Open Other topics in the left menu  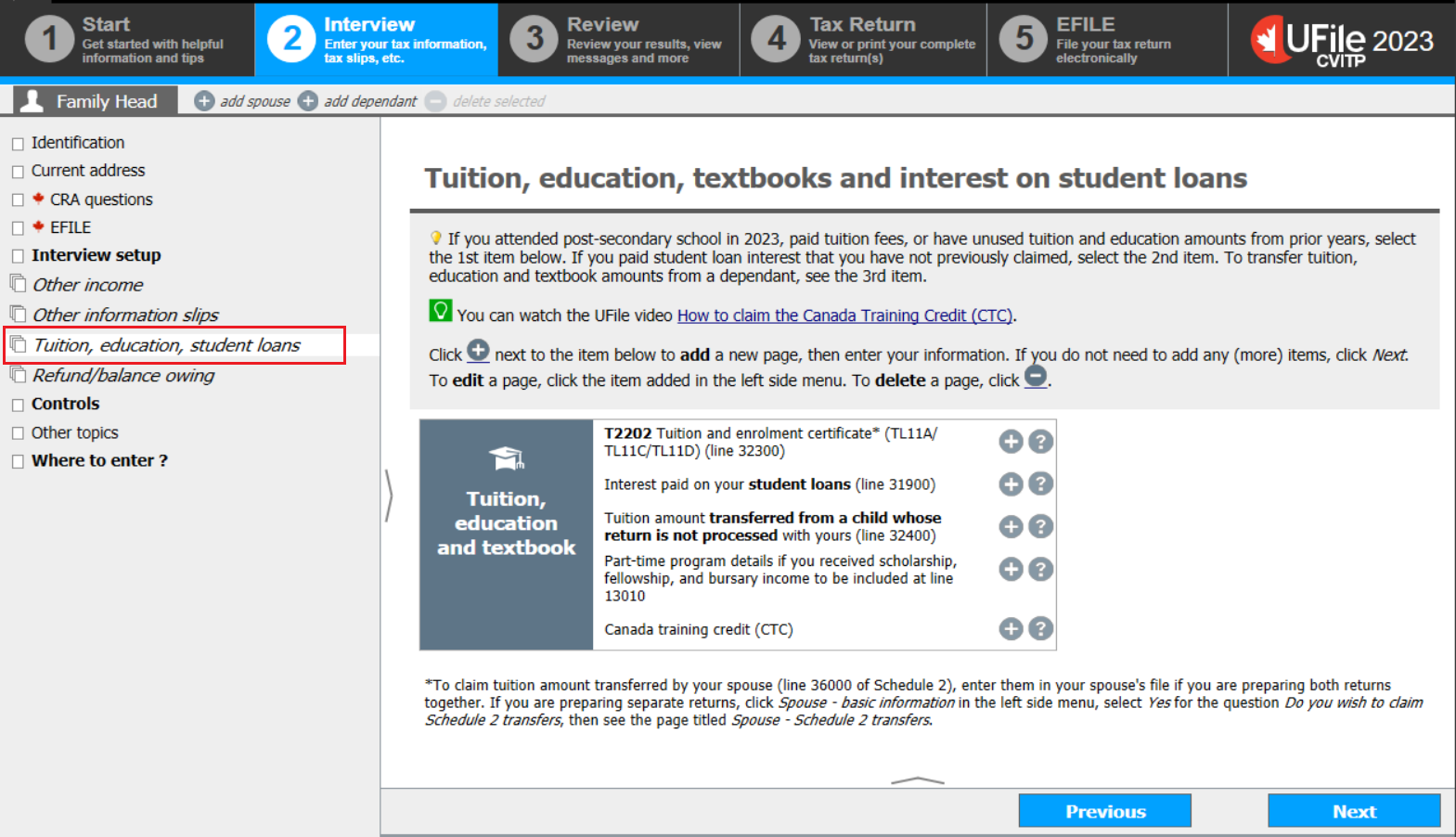point(75,432)
